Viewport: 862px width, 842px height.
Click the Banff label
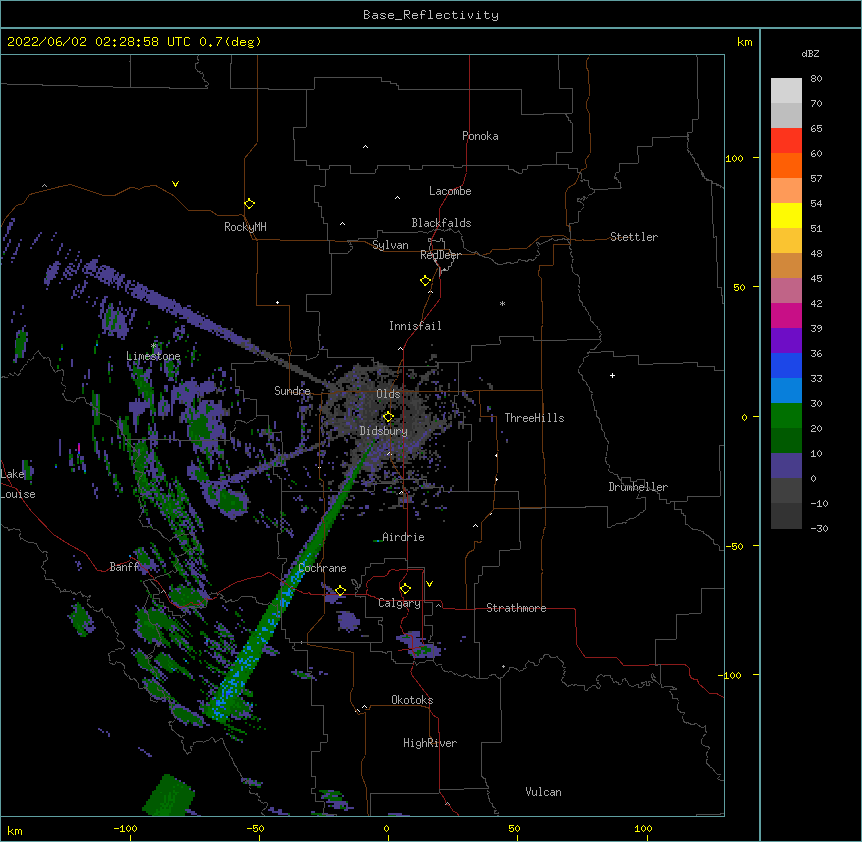(124, 567)
